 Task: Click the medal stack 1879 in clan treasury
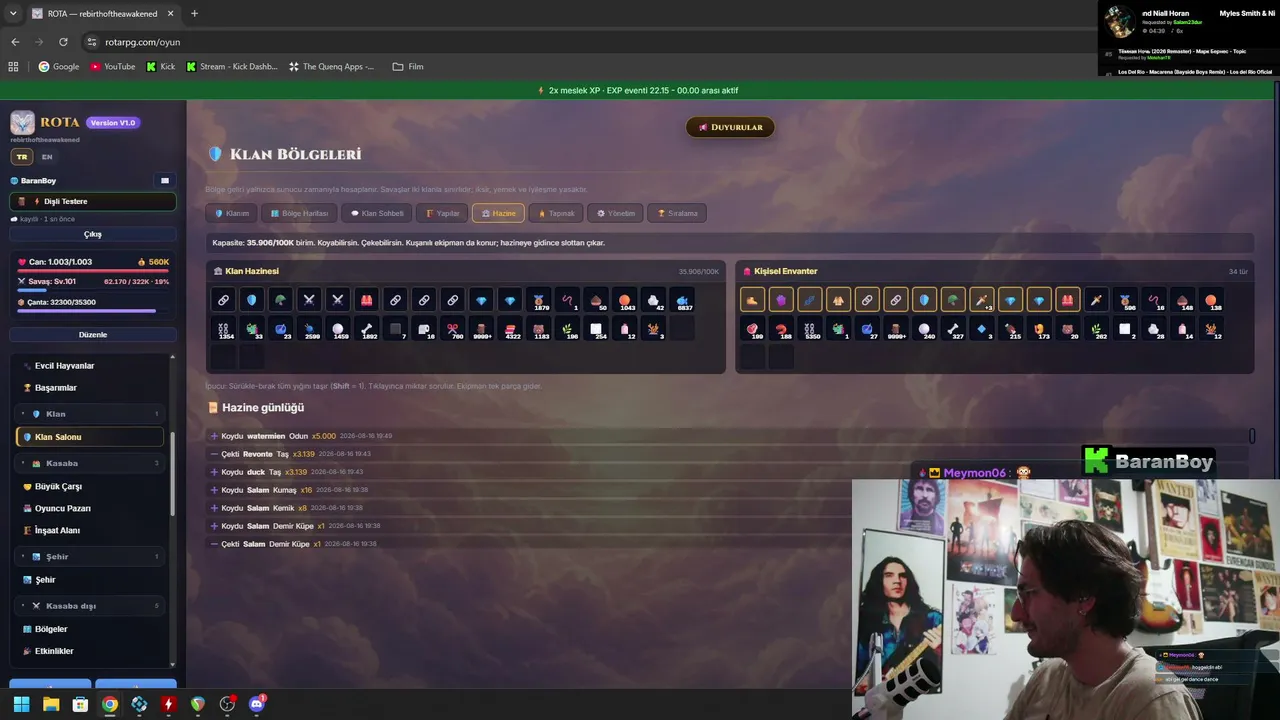540,300
